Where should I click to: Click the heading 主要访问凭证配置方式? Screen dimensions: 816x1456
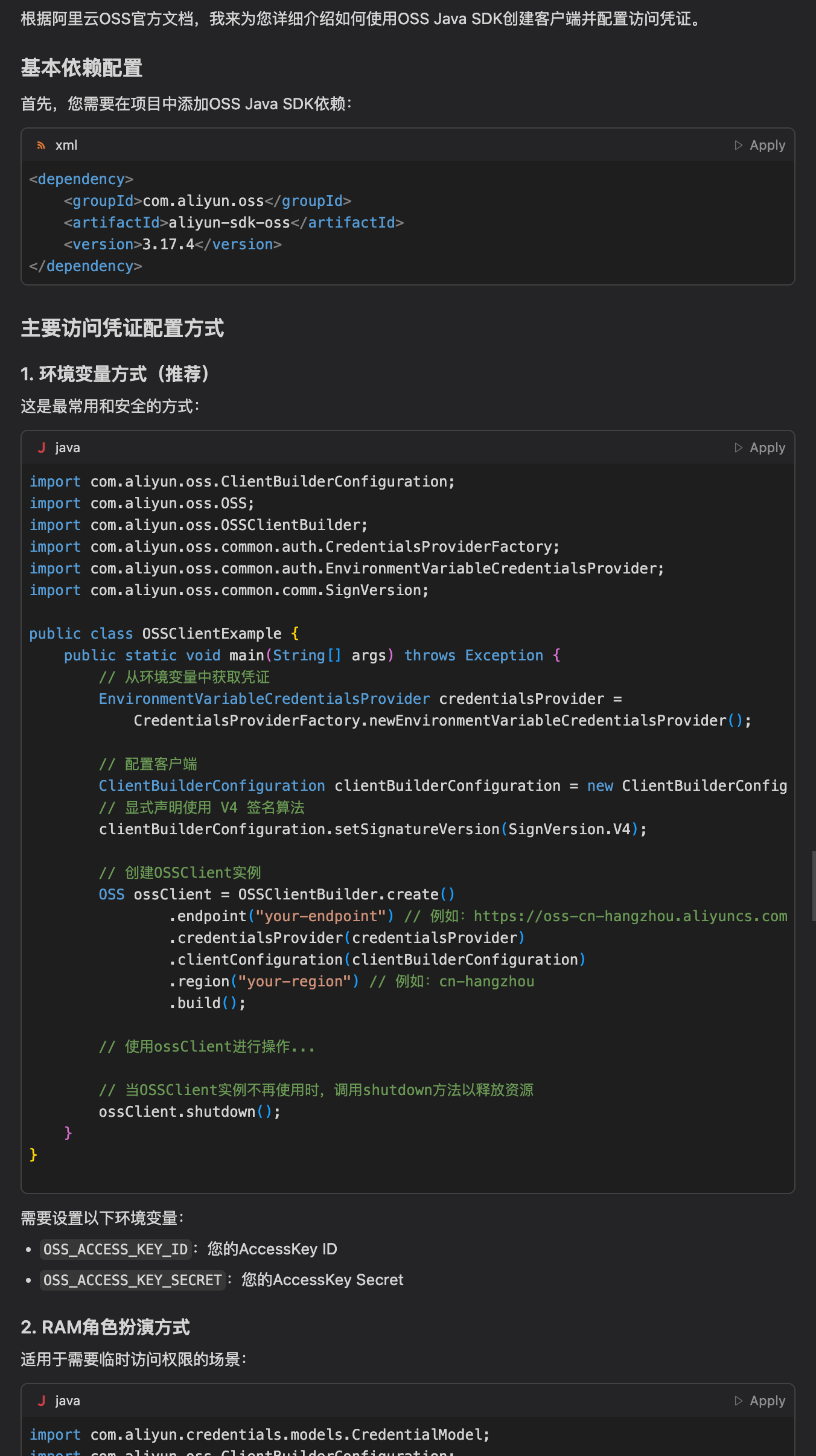point(123,328)
